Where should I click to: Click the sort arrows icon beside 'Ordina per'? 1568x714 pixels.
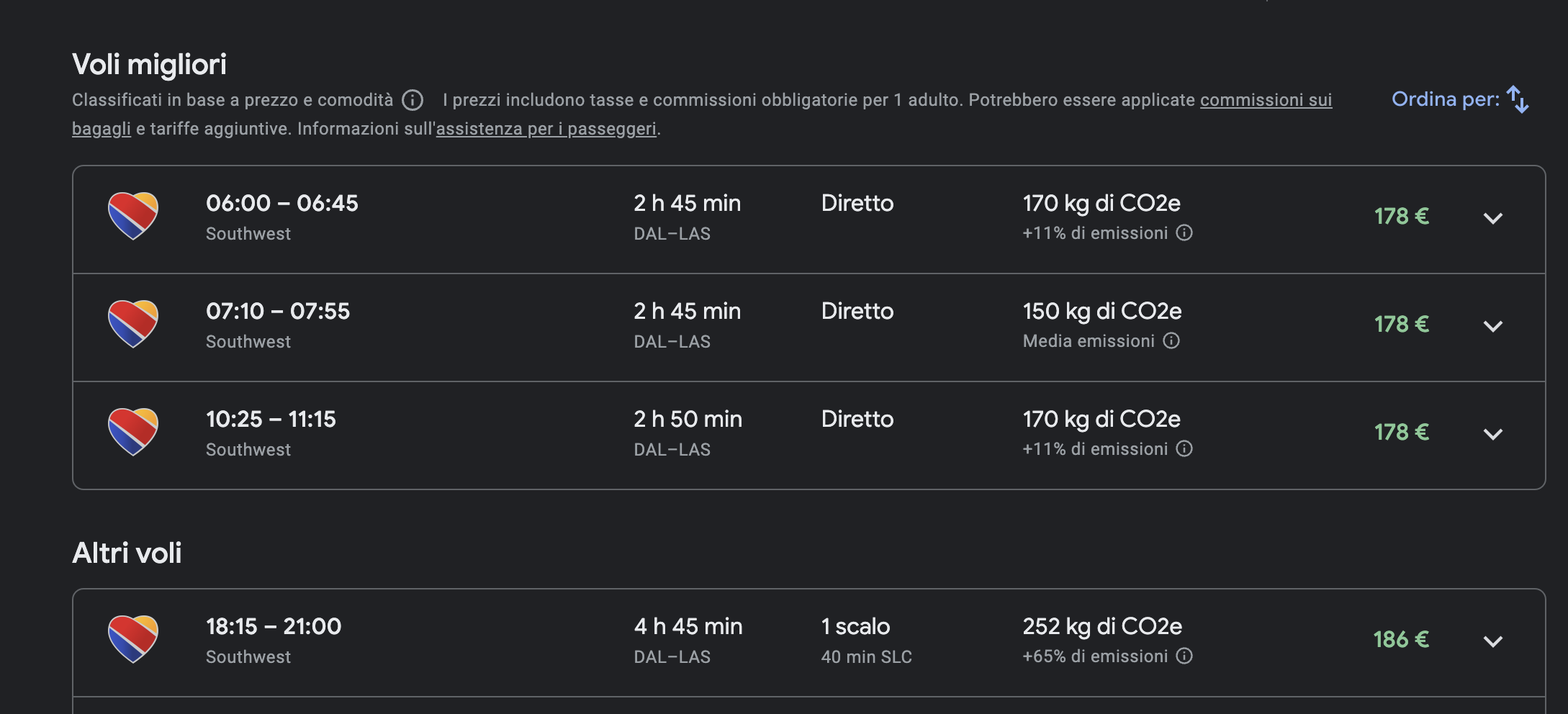coord(1518,99)
